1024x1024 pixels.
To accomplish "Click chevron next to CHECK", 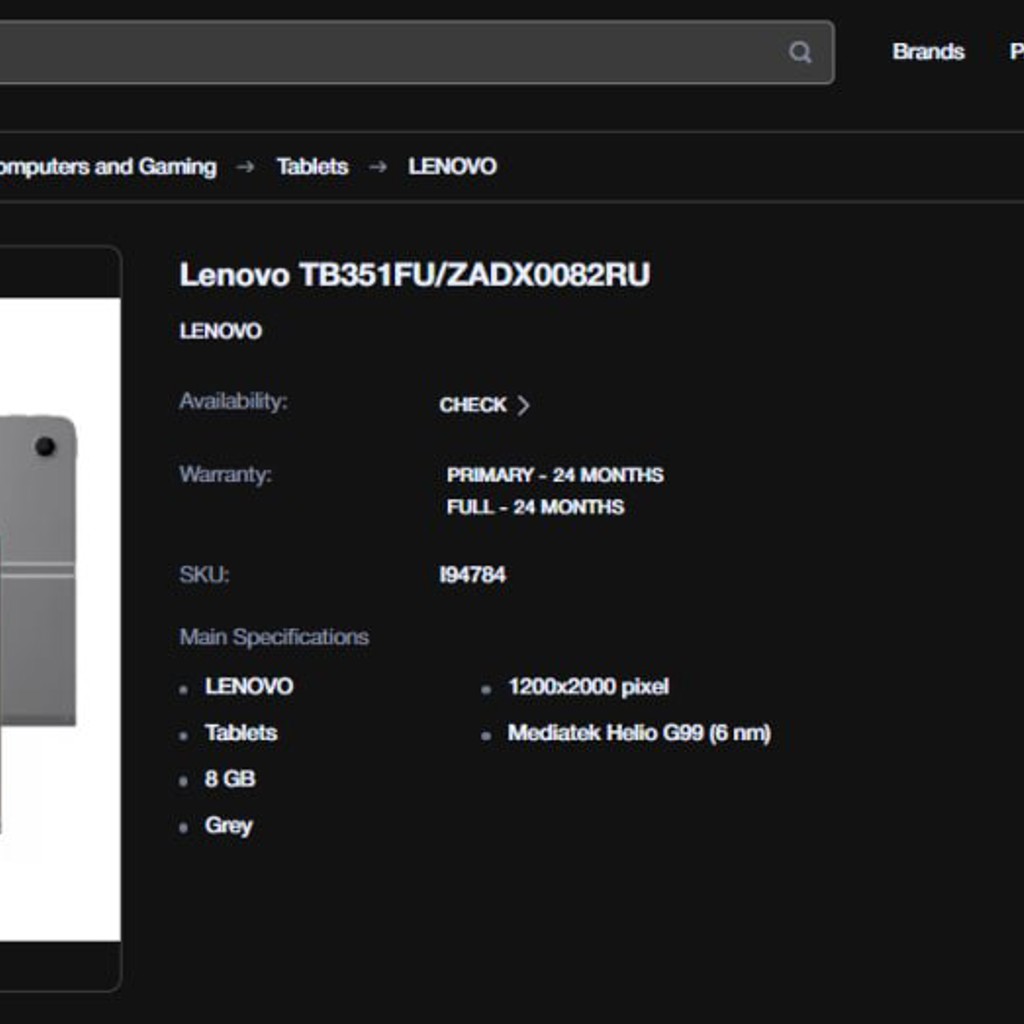I will coord(523,406).
